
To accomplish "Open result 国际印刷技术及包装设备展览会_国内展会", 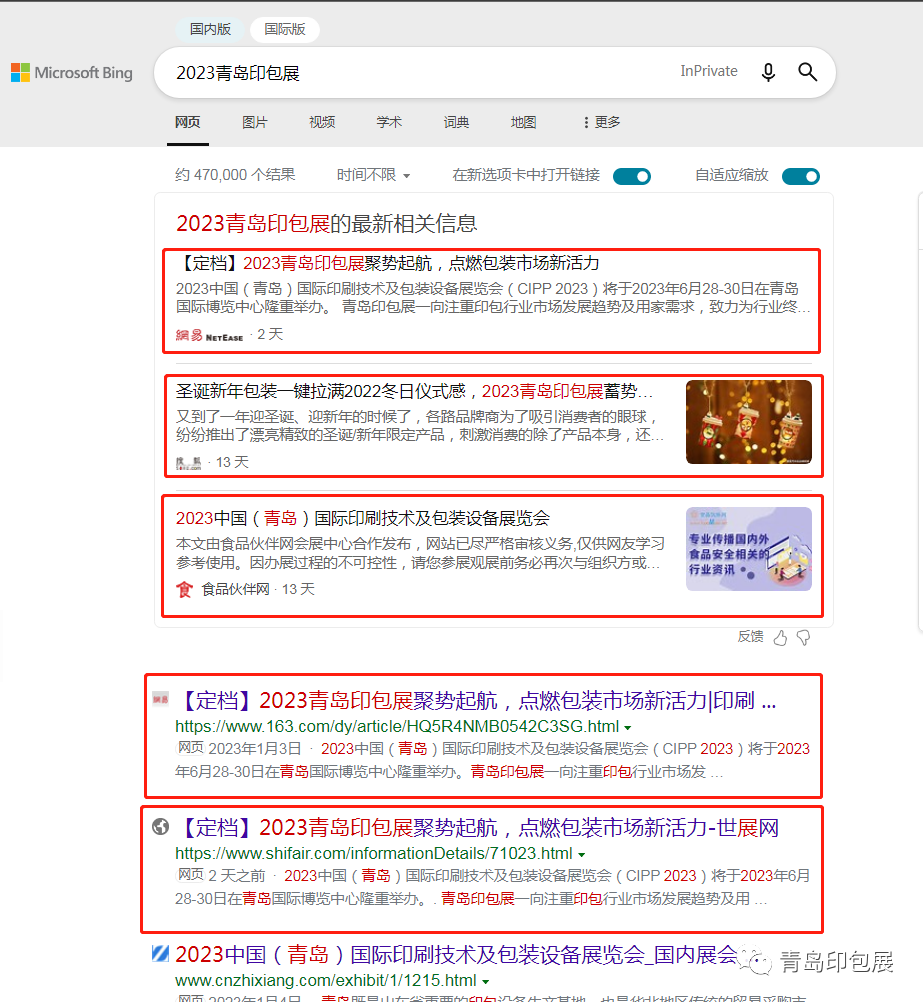I will tap(456, 955).
